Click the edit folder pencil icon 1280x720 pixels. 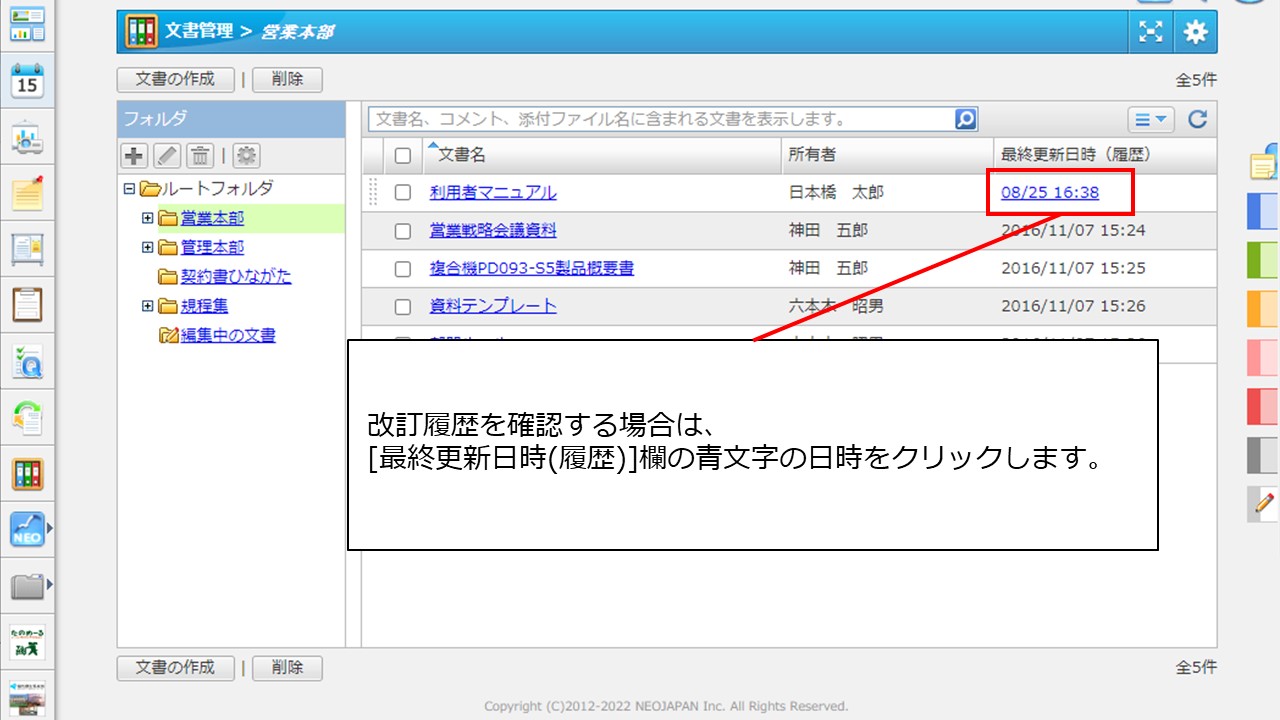[167, 155]
